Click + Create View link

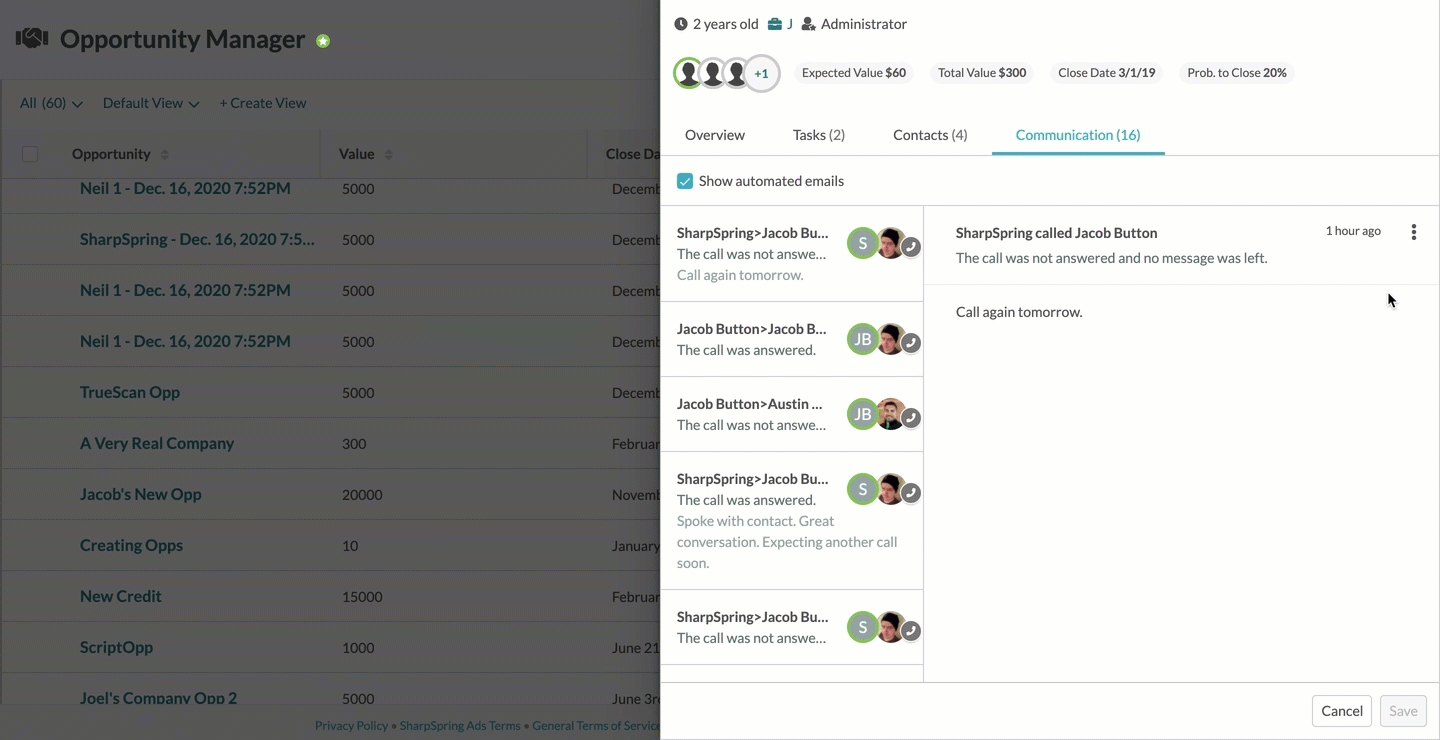click(263, 103)
